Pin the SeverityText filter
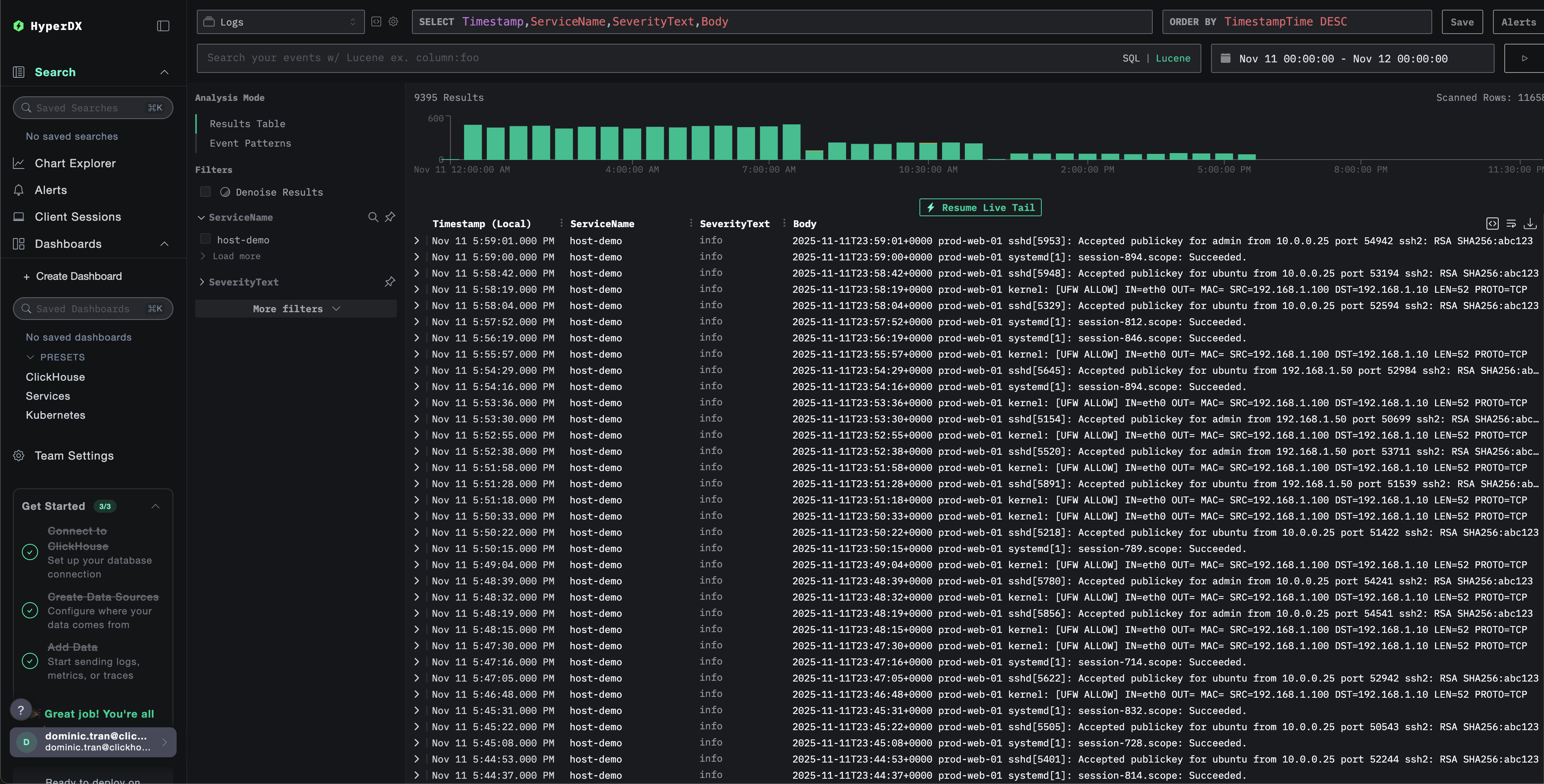 click(x=390, y=282)
